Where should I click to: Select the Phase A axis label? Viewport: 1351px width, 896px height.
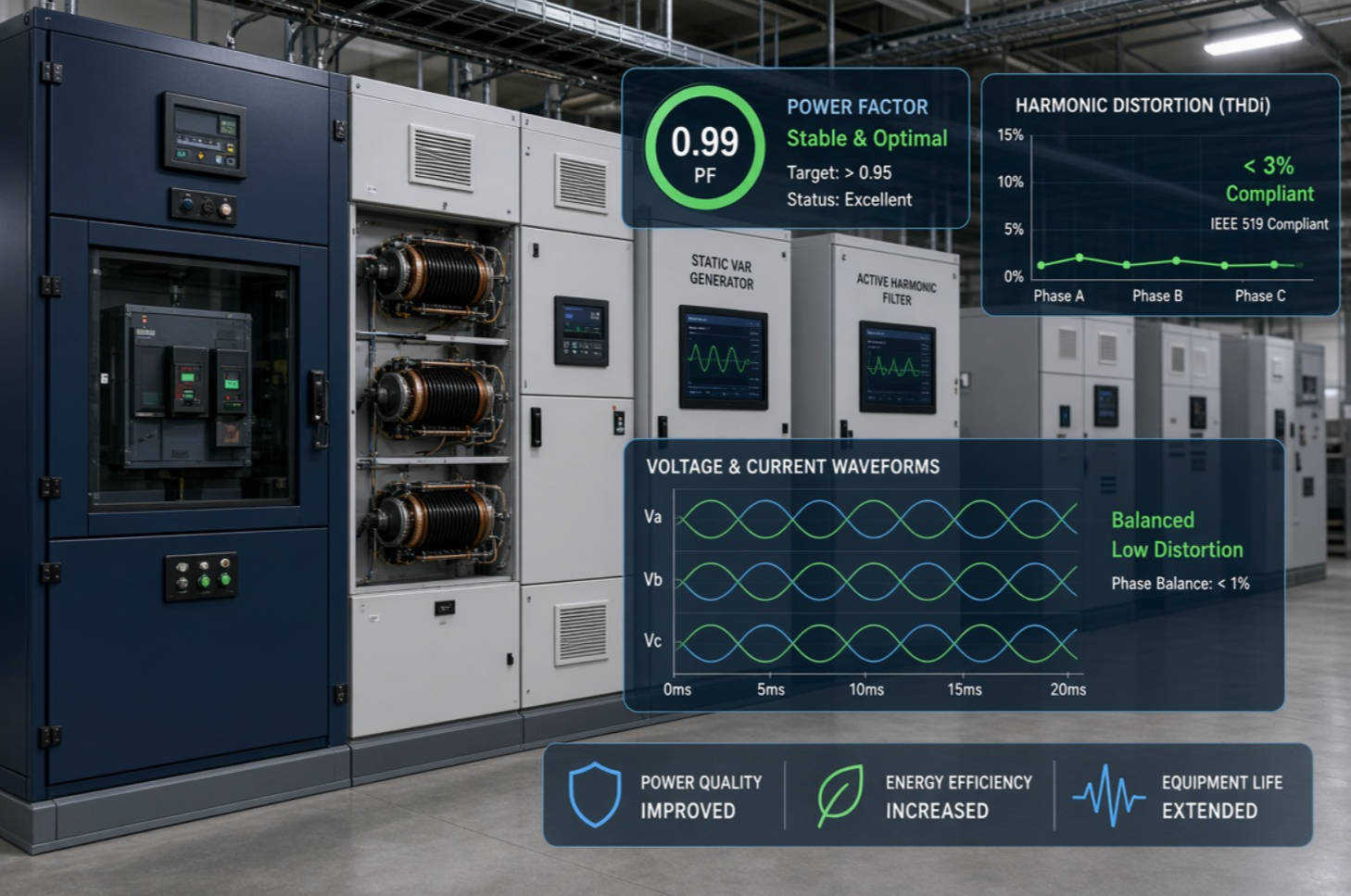coord(1058,296)
